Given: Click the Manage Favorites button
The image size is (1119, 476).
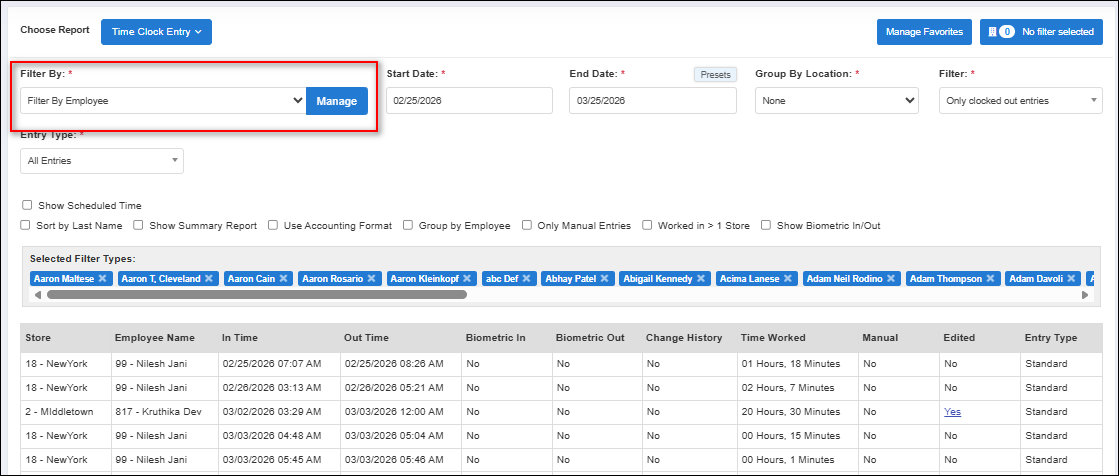Looking at the screenshot, I should [924, 32].
